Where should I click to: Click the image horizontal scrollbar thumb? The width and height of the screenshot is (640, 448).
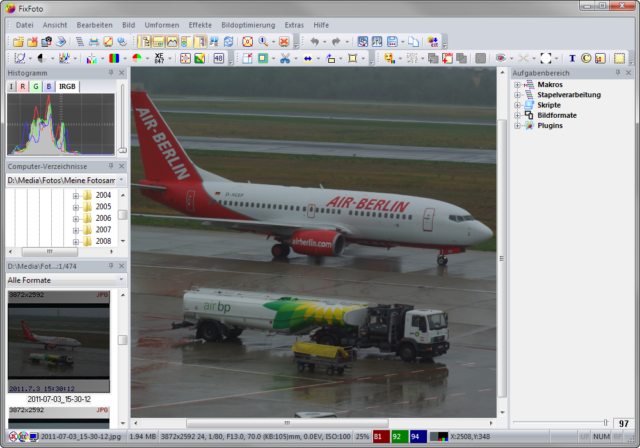pyautogui.click(x=287, y=423)
